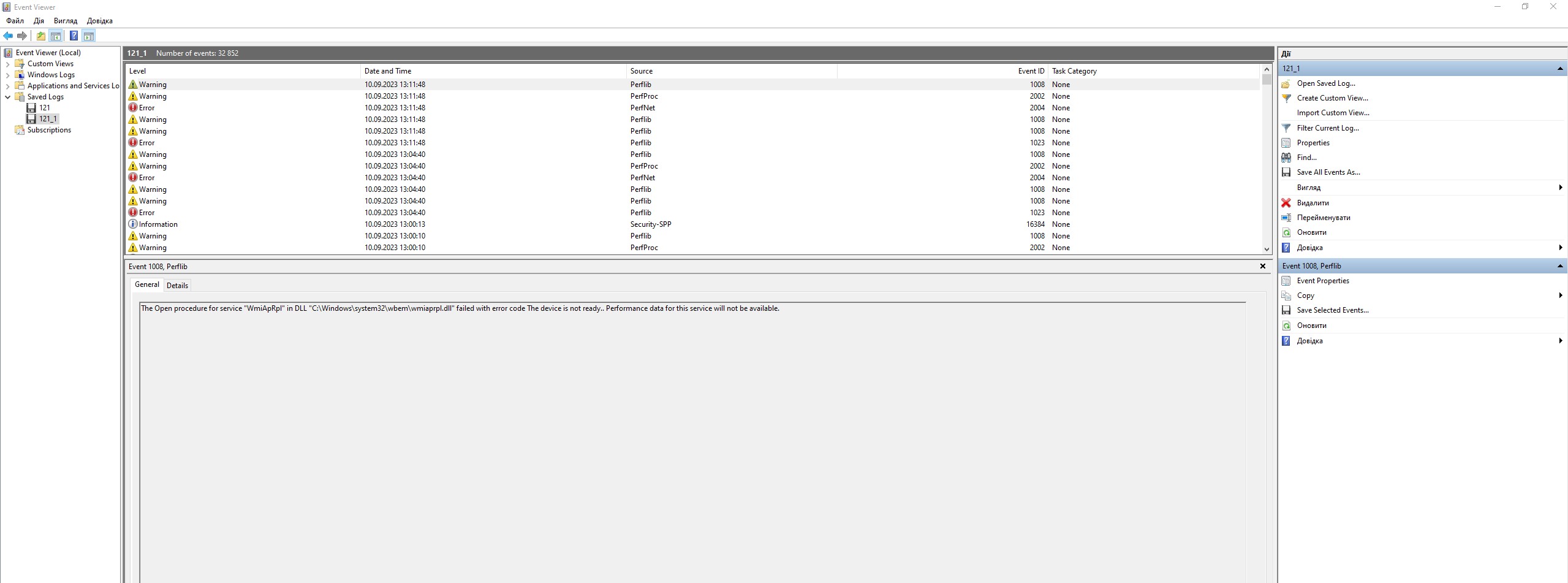The width and height of the screenshot is (1568, 583).
Task: Collapse the Saved Logs tree node
Action: point(7,97)
